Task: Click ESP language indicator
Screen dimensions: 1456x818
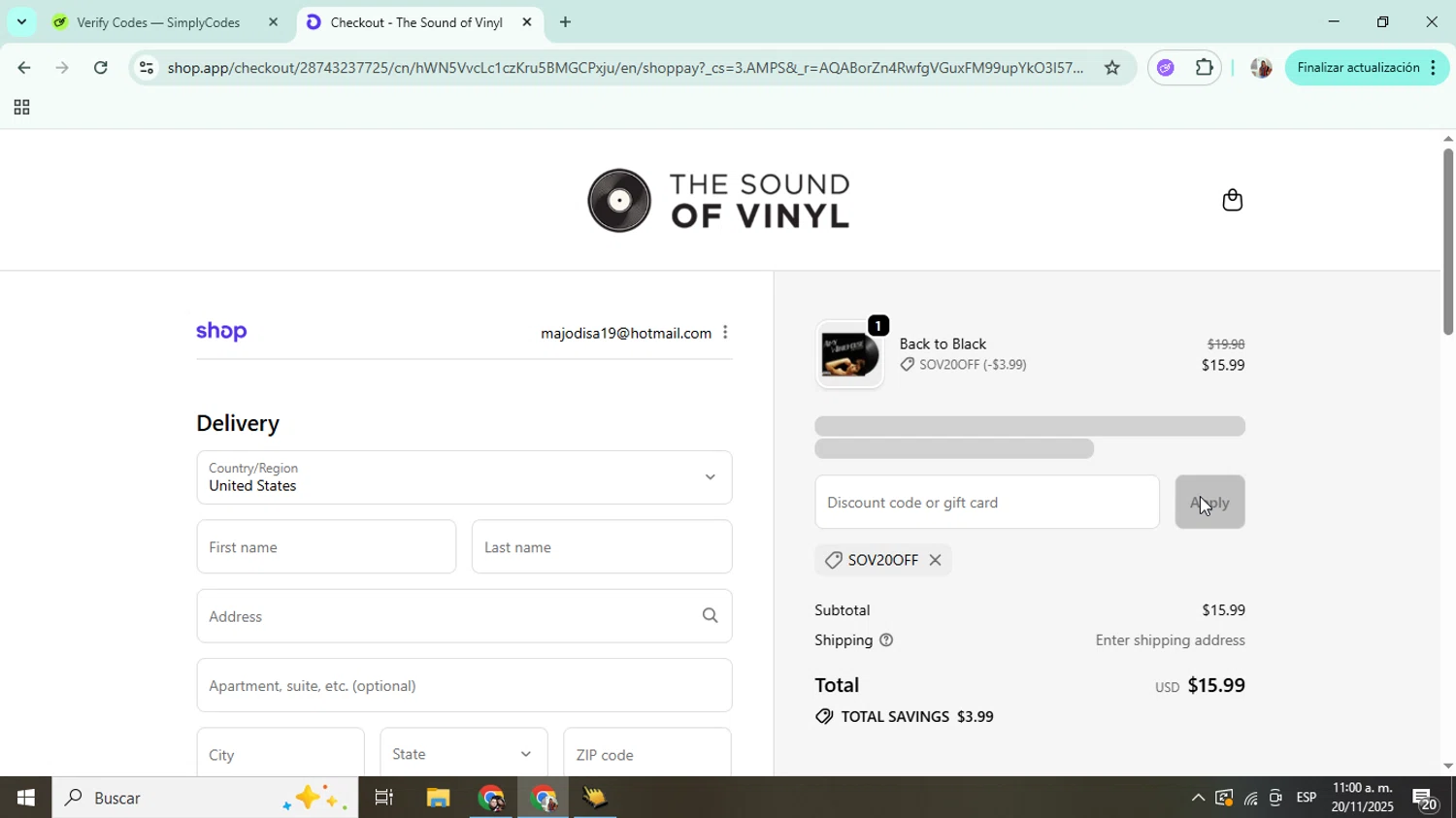Action: pos(1307,798)
